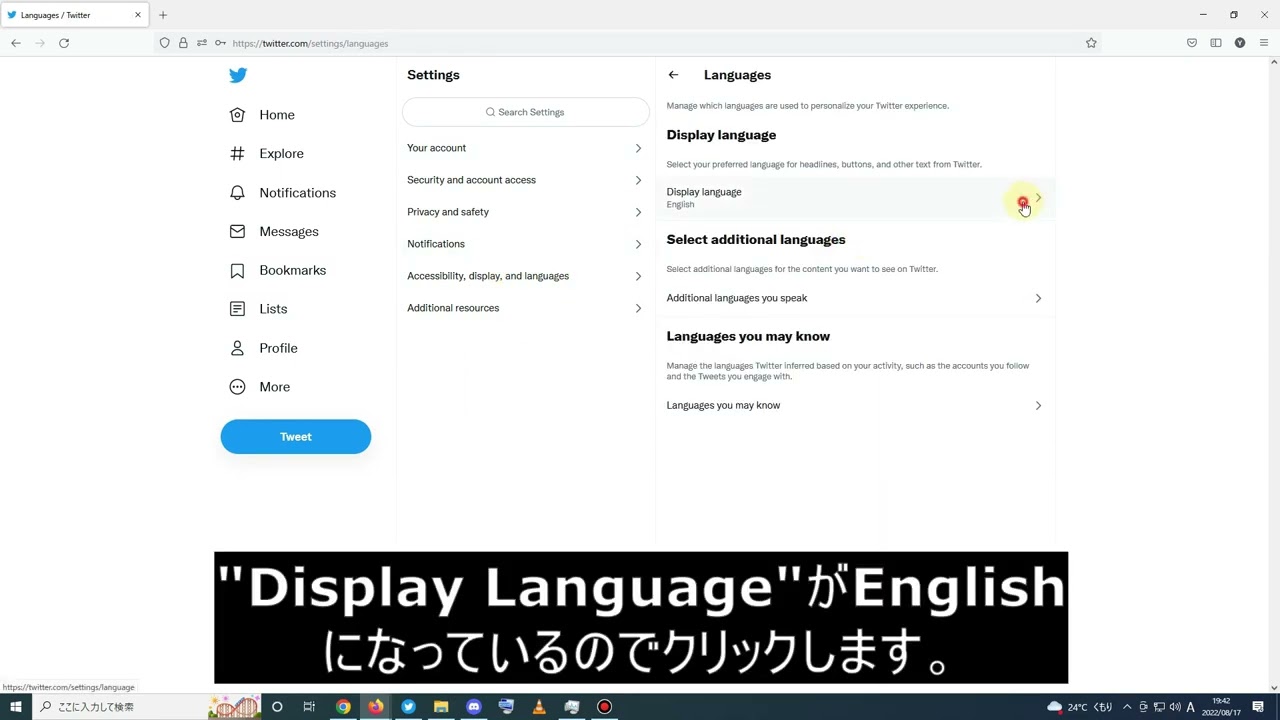Open Display language English option
1280x720 pixels.
[x=855, y=198]
